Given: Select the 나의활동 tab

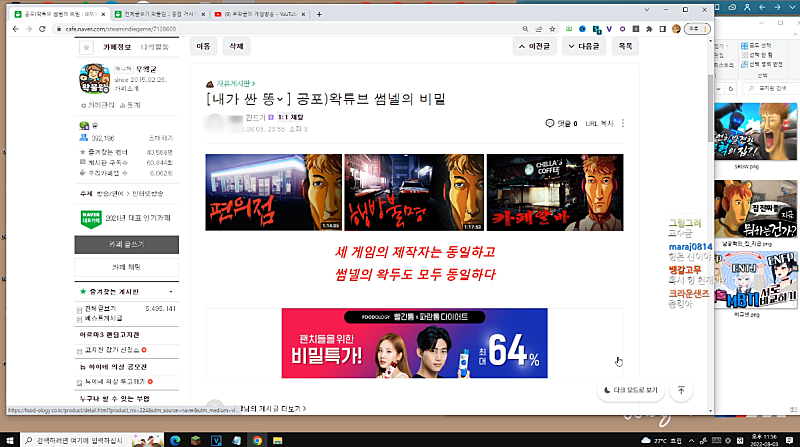Looking at the screenshot, I should point(155,47).
